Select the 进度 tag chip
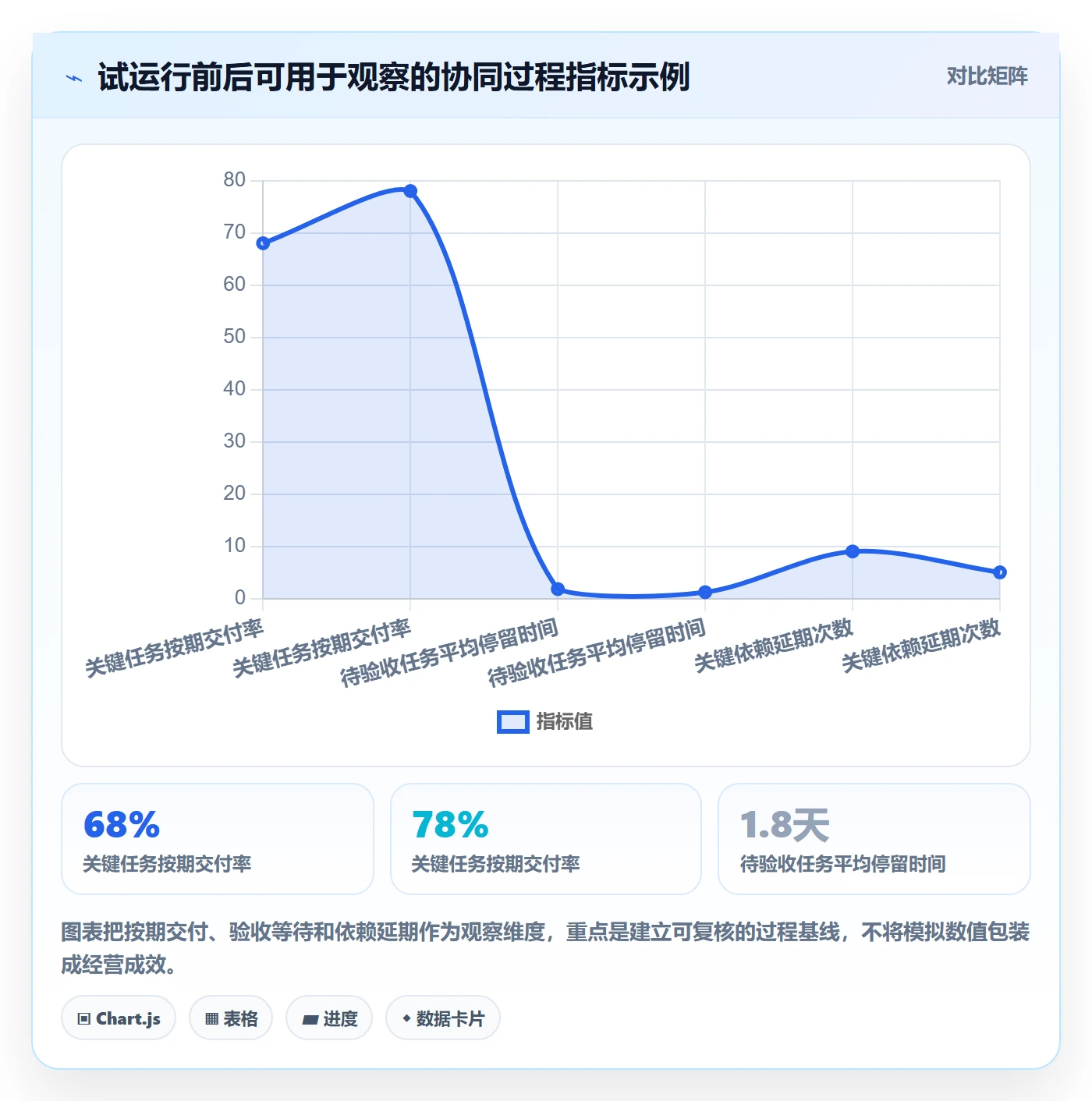 [329, 1018]
